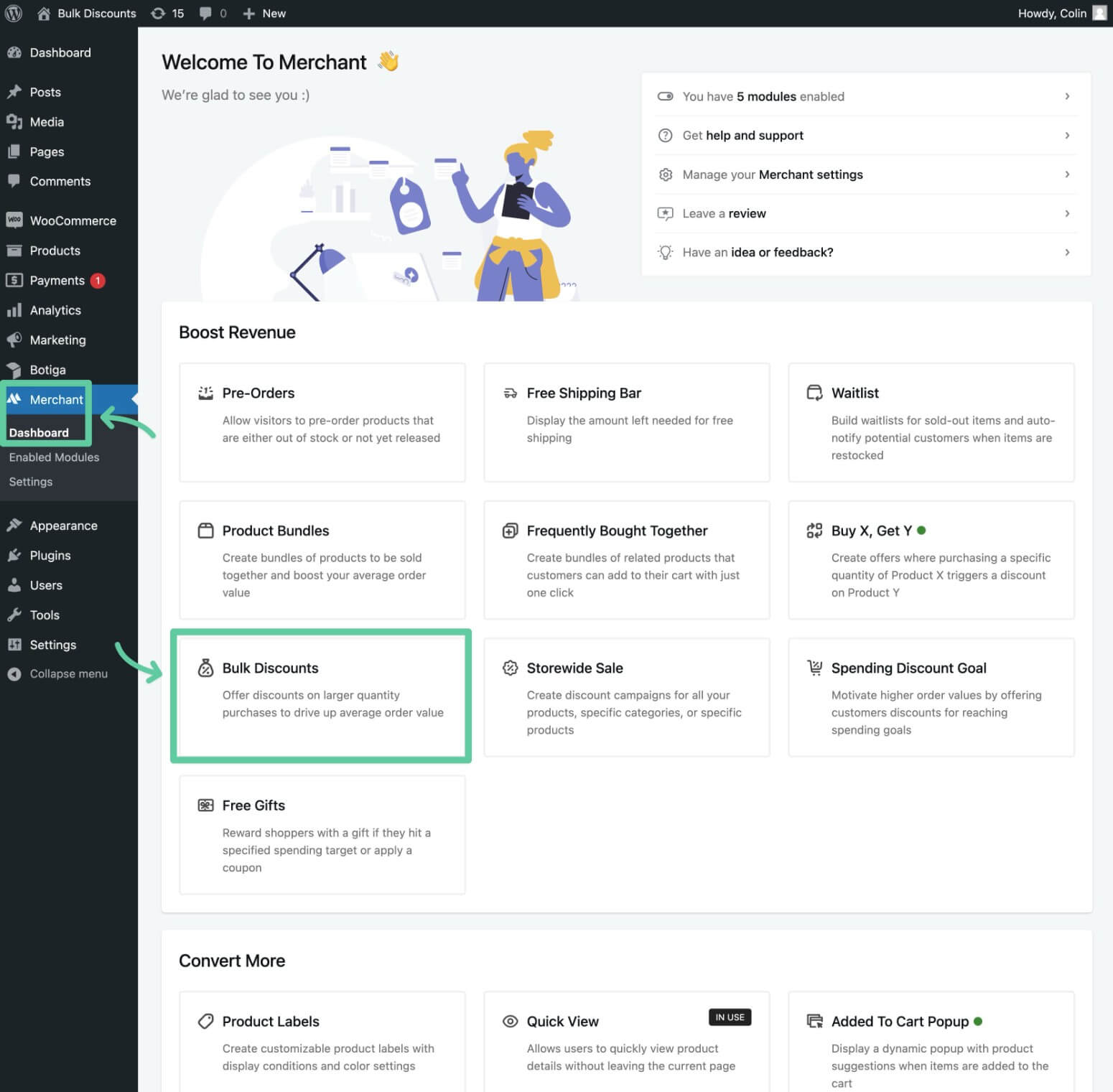Click the New content button
Screen dimensions: 1113x1092
click(x=264, y=13)
